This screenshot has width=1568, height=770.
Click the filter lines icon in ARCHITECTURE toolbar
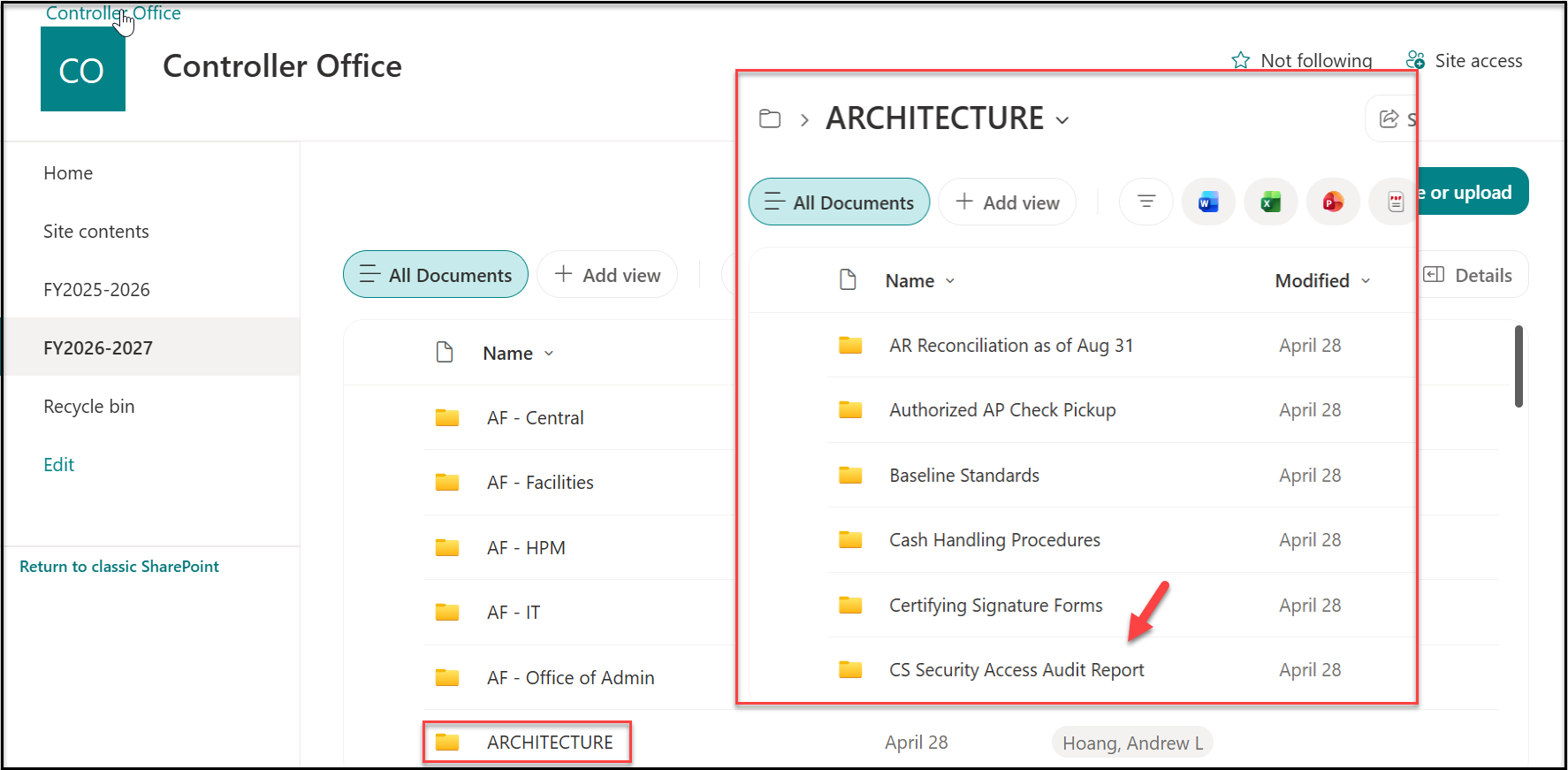point(1146,202)
